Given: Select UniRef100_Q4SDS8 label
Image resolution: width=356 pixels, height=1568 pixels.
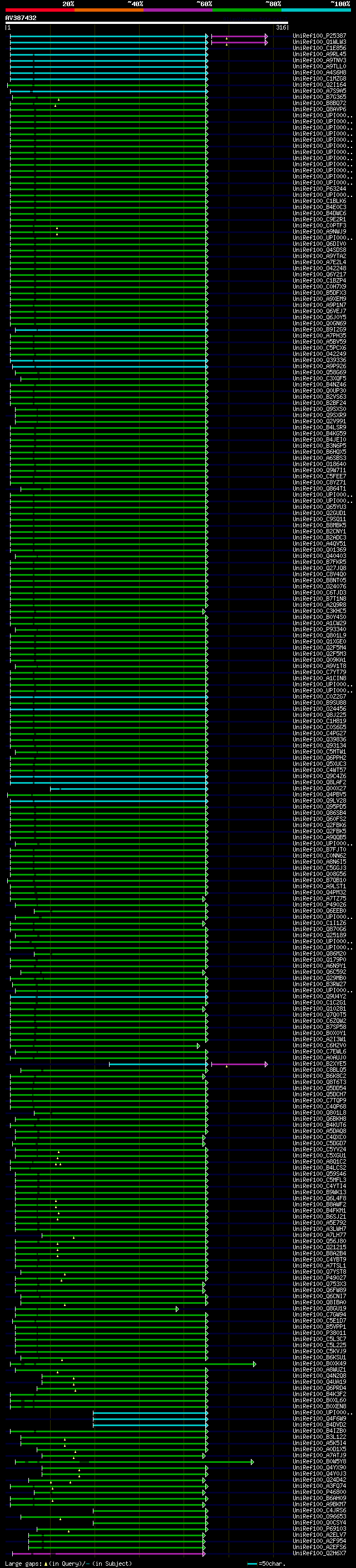Looking at the screenshot, I should click(x=319, y=250).
